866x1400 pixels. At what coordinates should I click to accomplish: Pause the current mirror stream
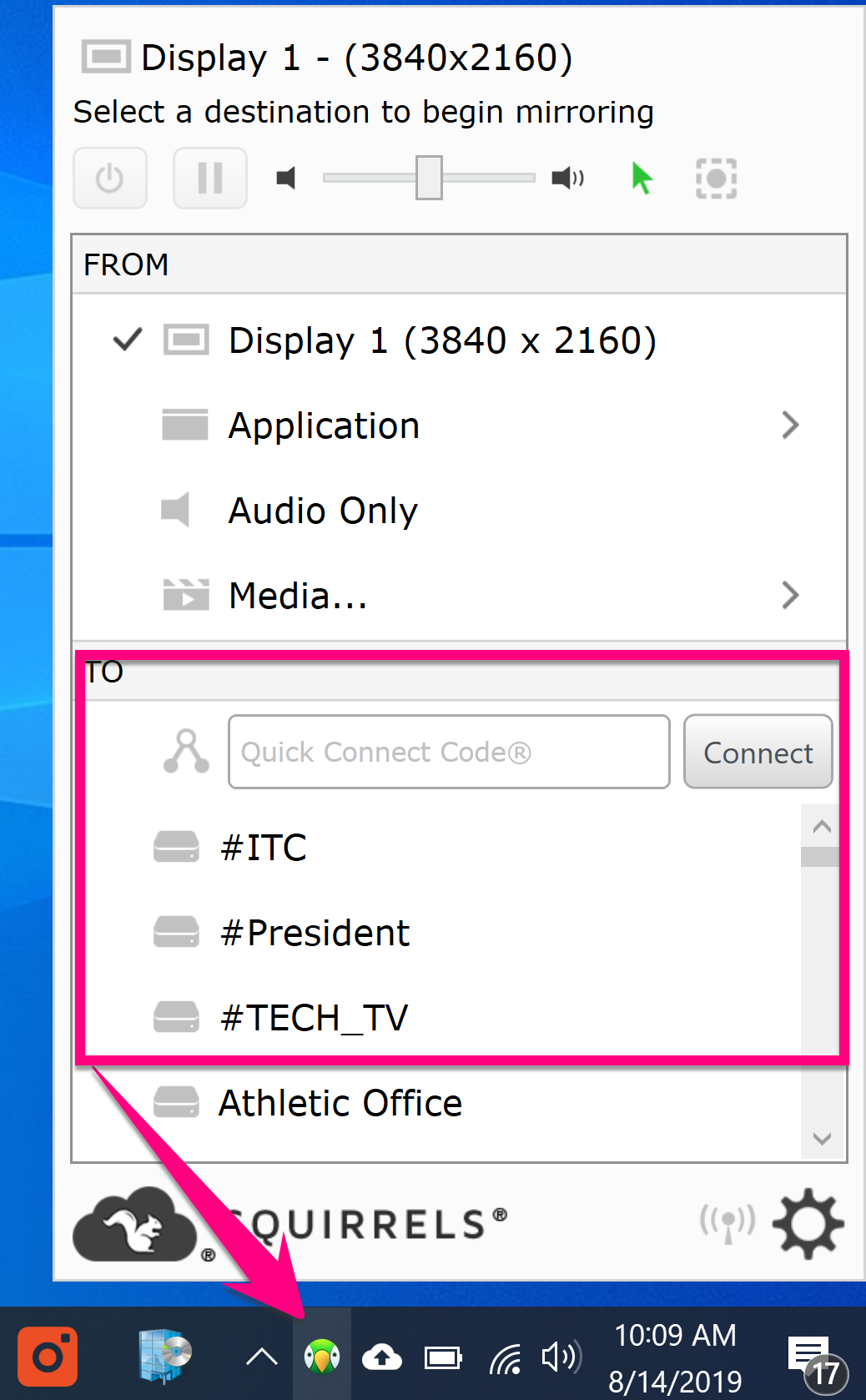tap(209, 178)
